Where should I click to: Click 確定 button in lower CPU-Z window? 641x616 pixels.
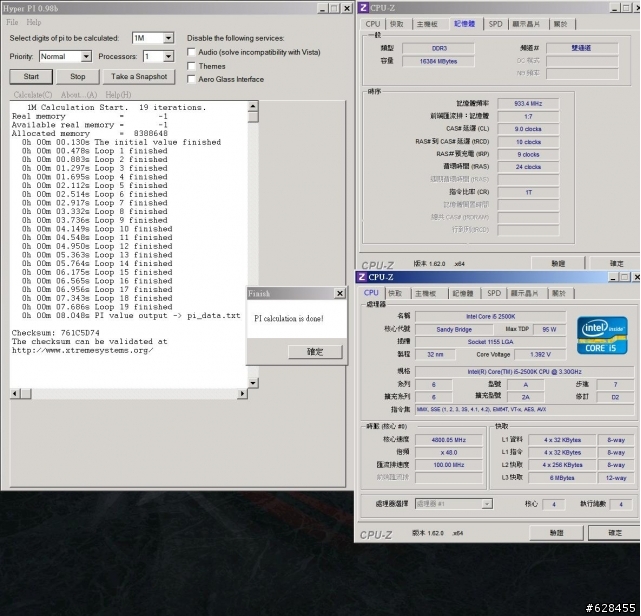[x=614, y=533]
